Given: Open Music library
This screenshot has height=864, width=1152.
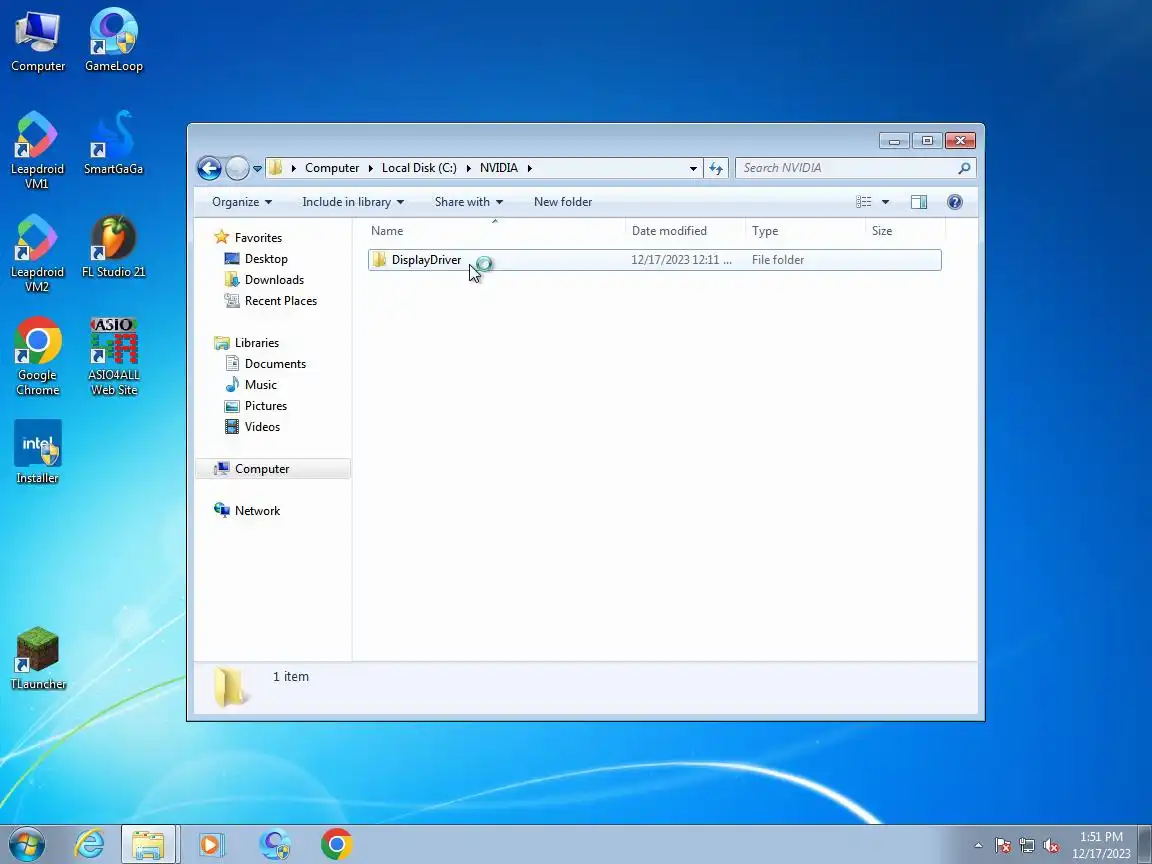Looking at the screenshot, I should (x=260, y=385).
